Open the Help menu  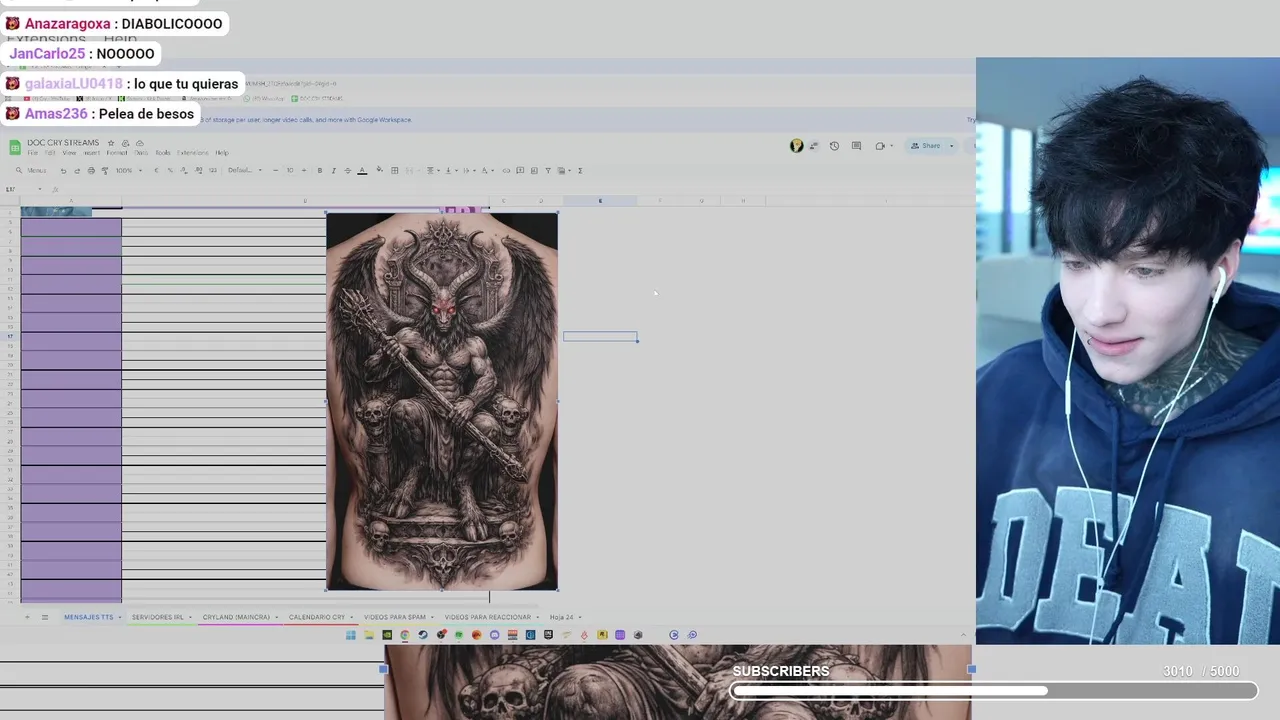pos(222,153)
